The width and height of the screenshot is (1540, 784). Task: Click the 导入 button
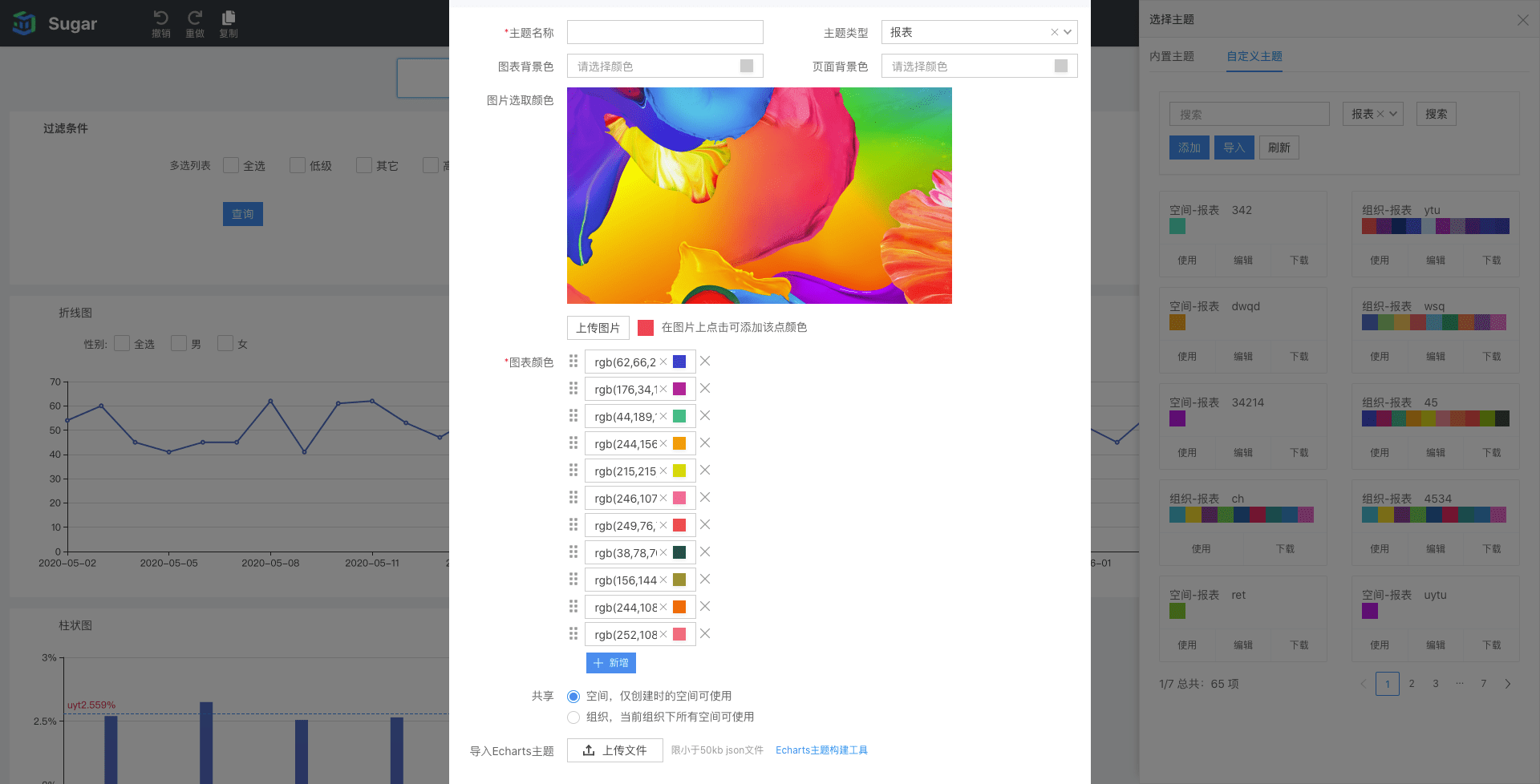coord(1234,148)
